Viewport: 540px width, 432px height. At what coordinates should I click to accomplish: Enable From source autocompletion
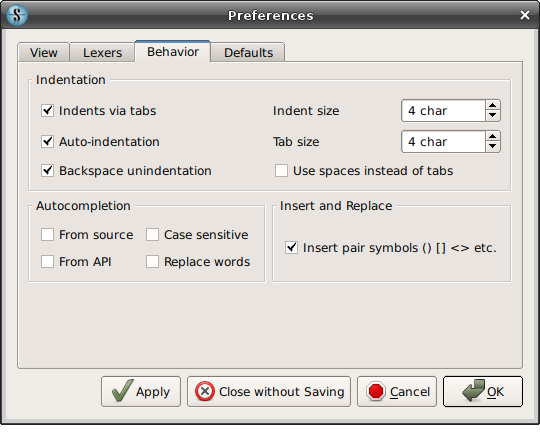(x=48, y=235)
